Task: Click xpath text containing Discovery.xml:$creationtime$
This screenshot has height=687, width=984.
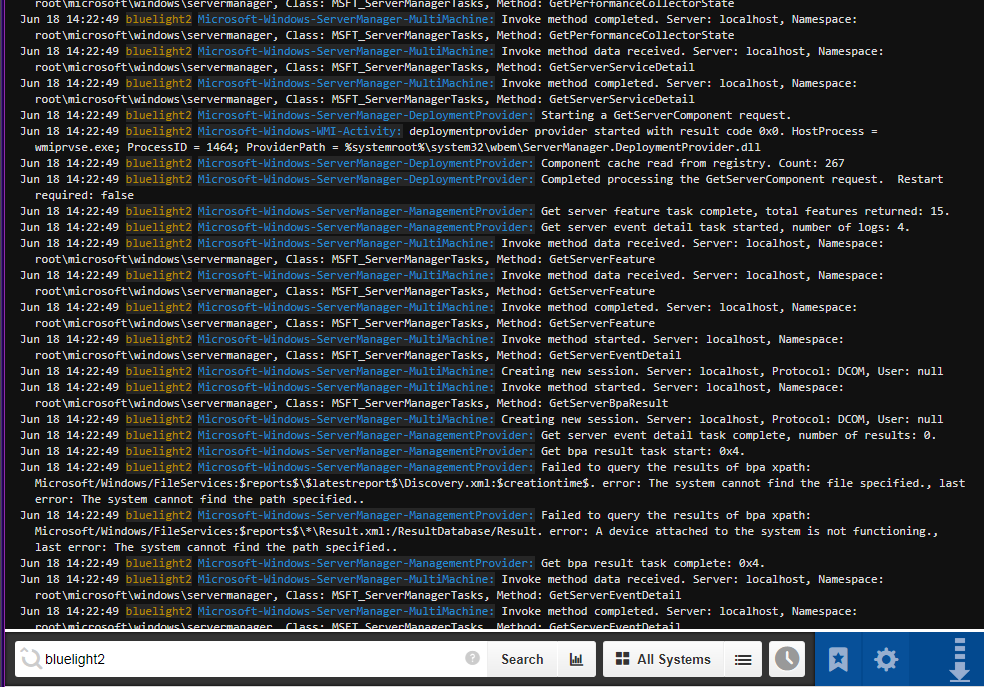Action: coord(313,483)
